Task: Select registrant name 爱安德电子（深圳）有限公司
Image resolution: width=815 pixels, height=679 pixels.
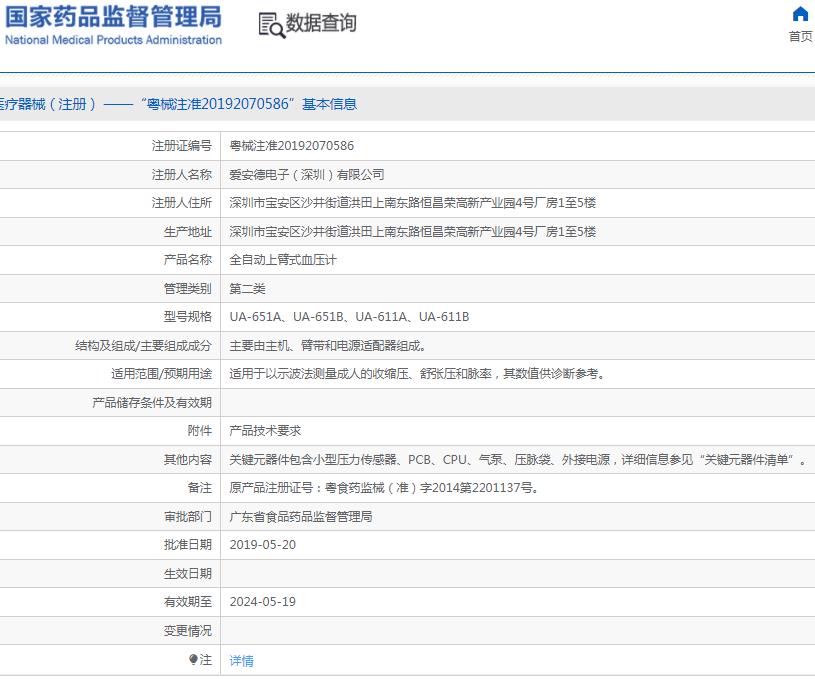Action: pyautogui.click(x=307, y=175)
